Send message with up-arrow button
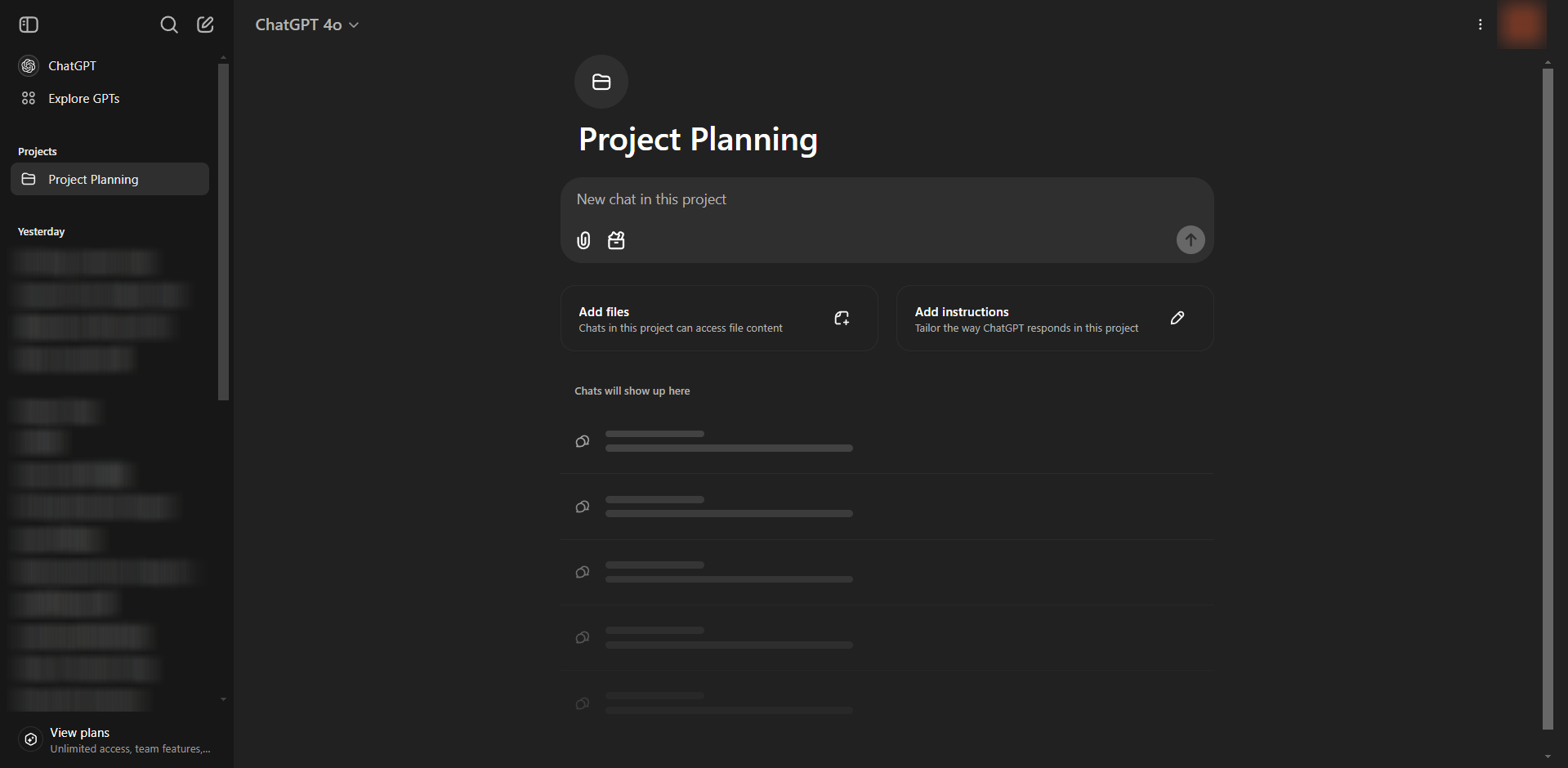 point(1191,239)
